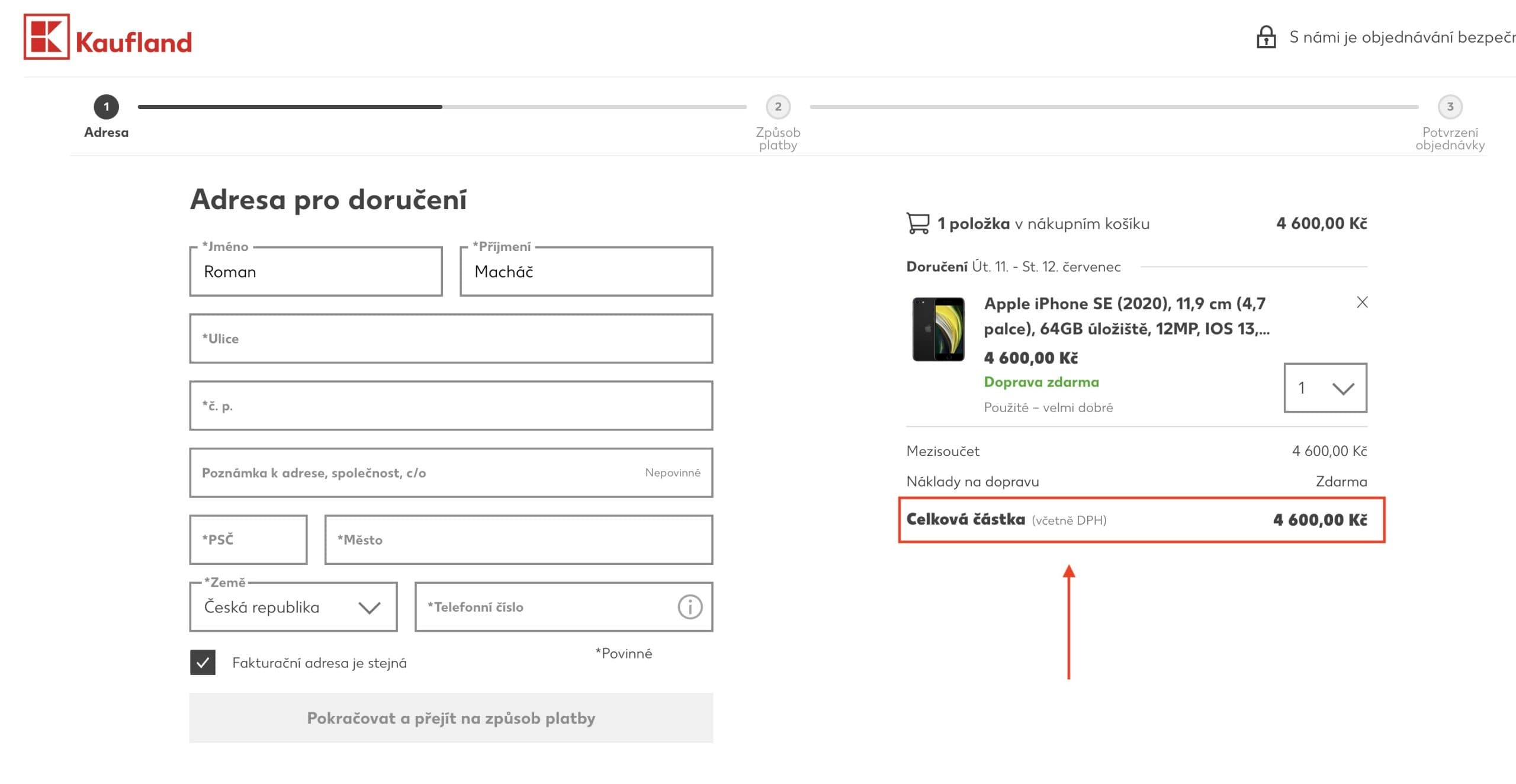Open the iPhone SE product thumbnail
Viewport: 1516px width, 784px height.
(x=939, y=329)
